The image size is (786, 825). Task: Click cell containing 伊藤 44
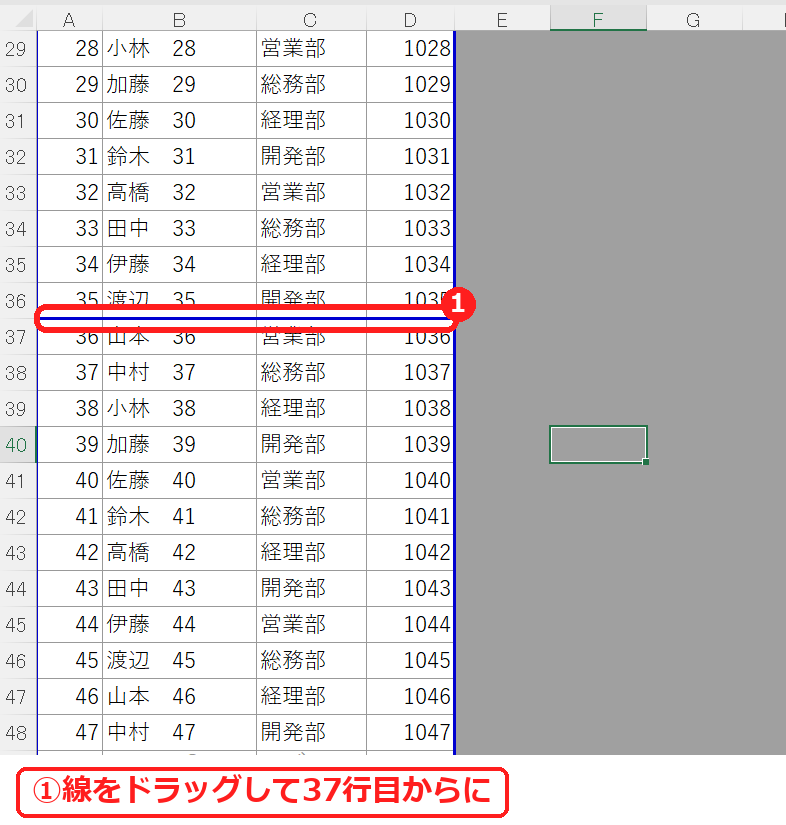pyautogui.click(x=179, y=625)
